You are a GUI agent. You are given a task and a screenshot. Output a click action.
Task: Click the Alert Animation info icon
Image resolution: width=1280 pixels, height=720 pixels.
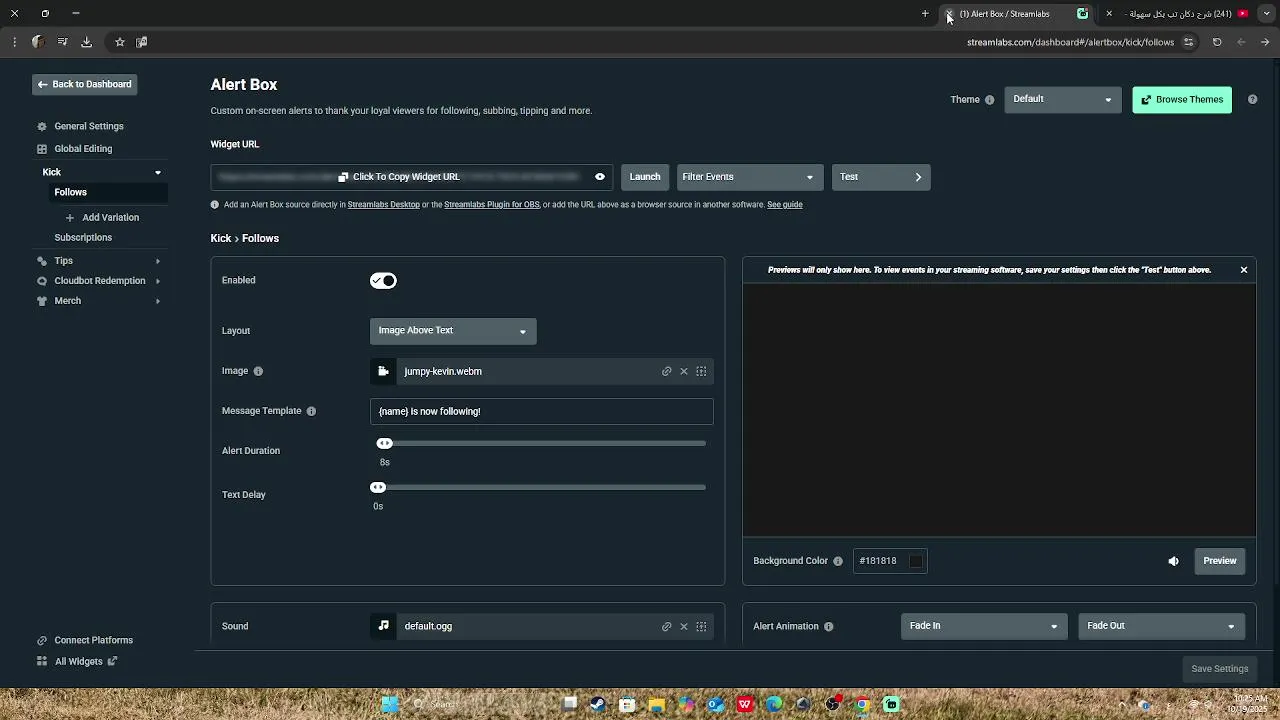(x=829, y=626)
